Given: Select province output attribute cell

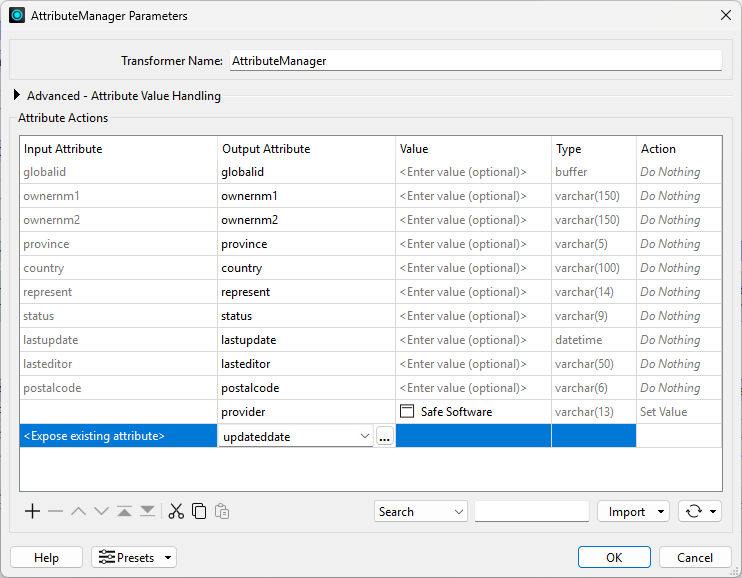Looking at the screenshot, I should click(306, 244).
